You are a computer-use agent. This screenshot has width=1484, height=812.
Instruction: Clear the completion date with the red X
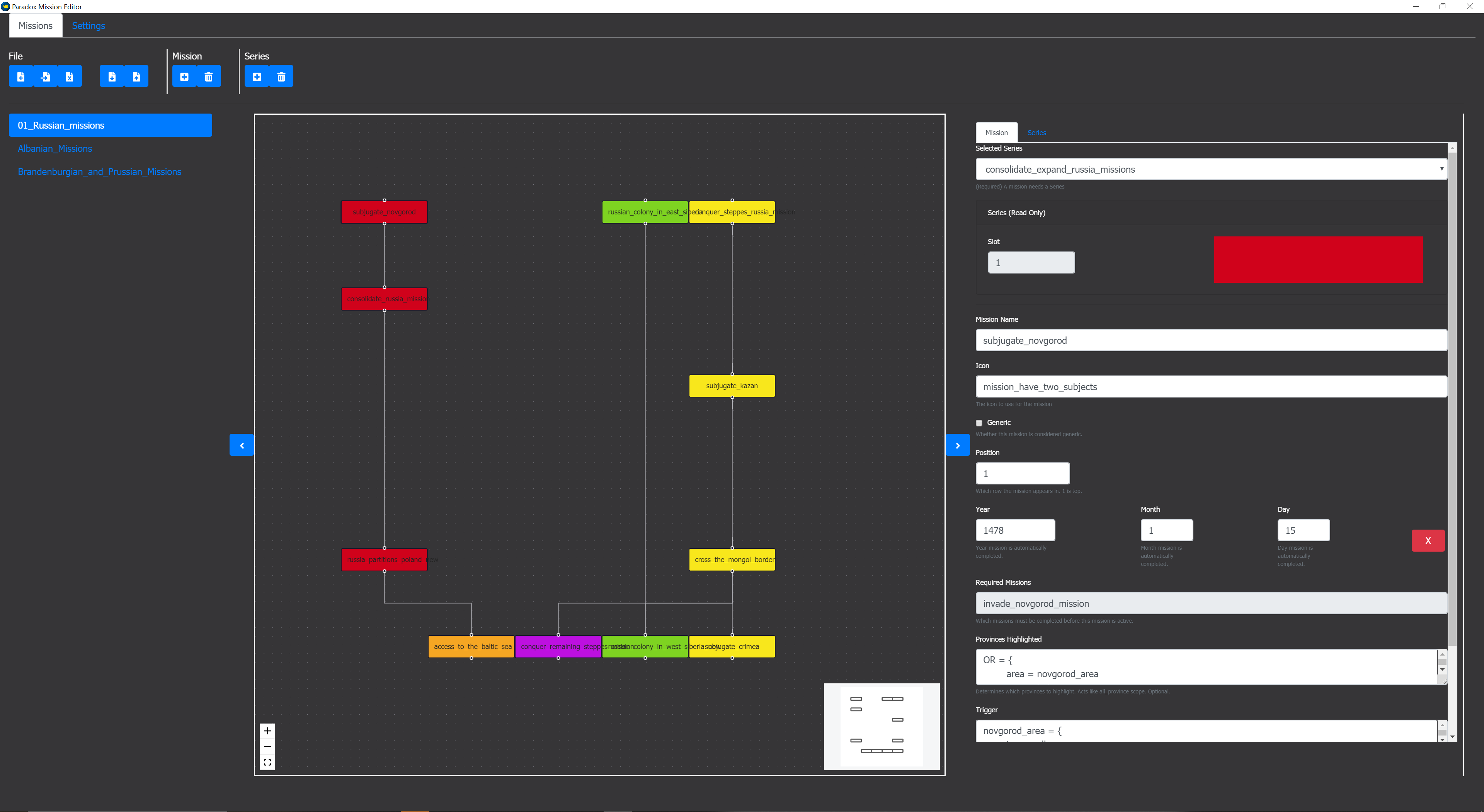1428,540
